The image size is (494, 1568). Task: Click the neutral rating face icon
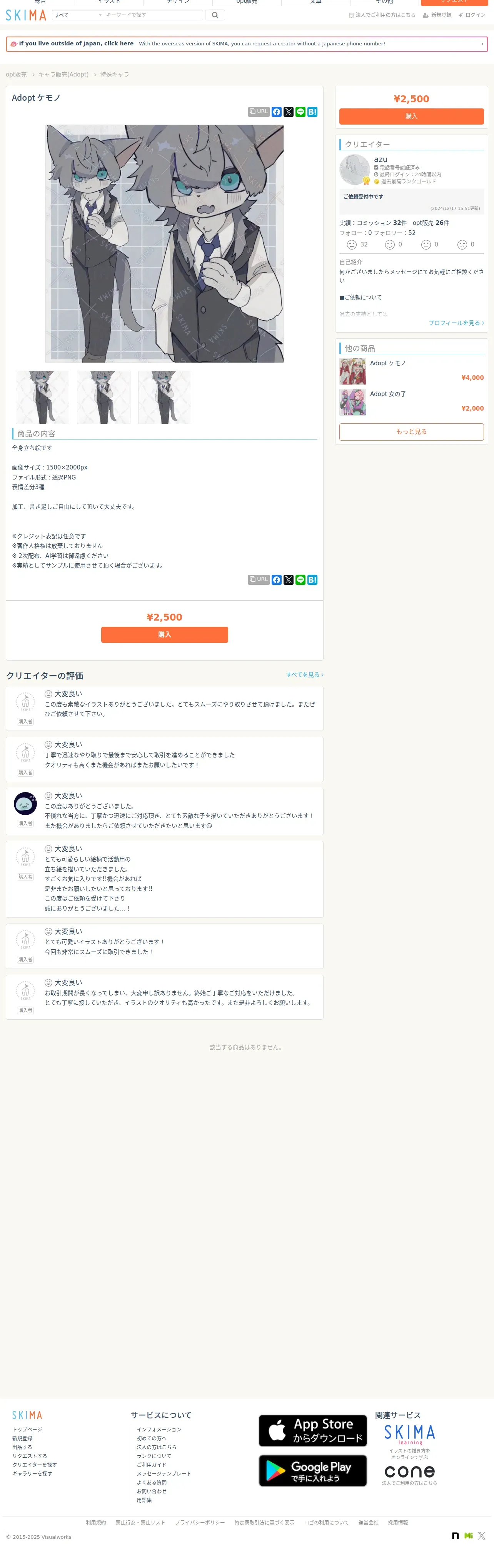click(426, 245)
